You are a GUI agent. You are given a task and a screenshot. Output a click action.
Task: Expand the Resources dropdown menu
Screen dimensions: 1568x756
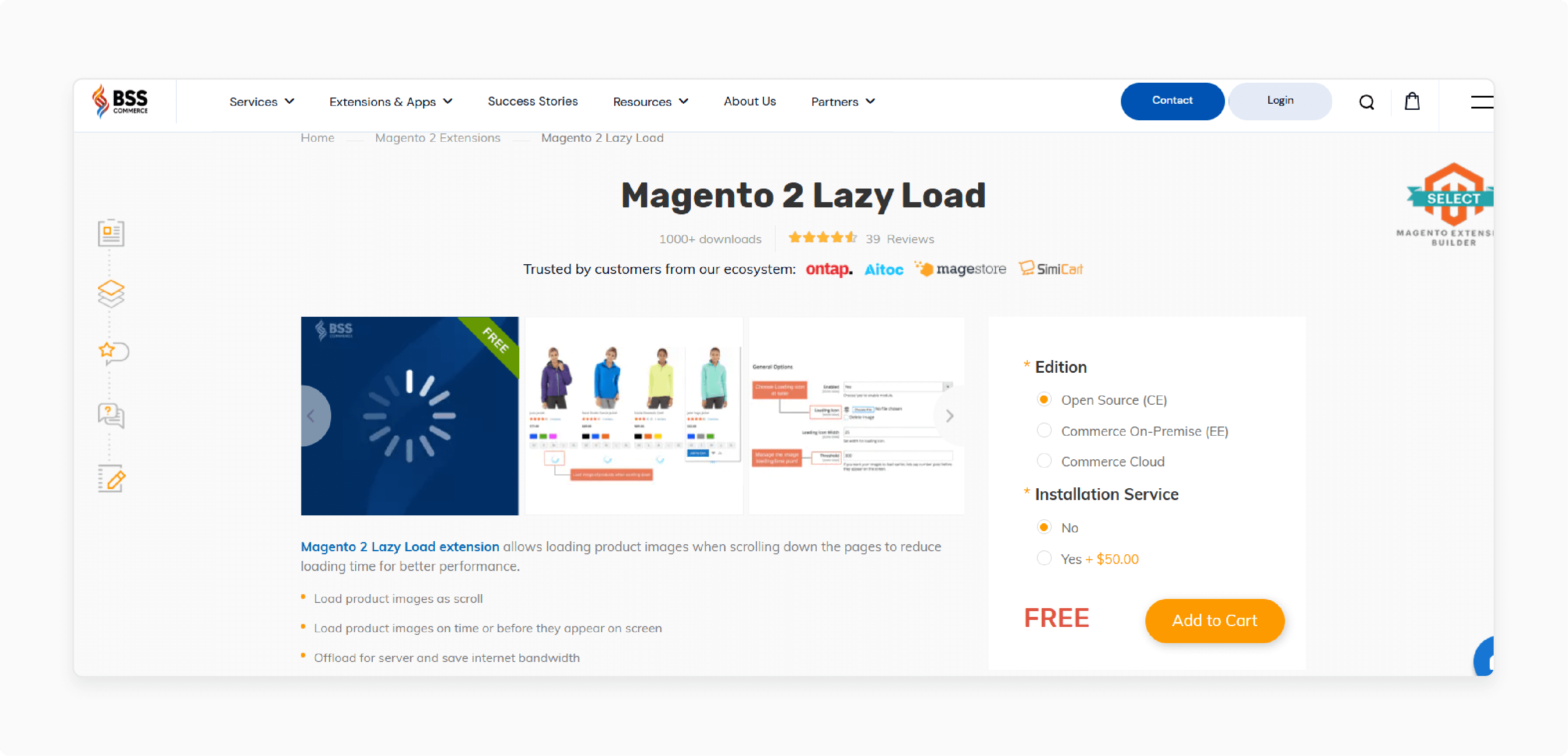click(650, 101)
